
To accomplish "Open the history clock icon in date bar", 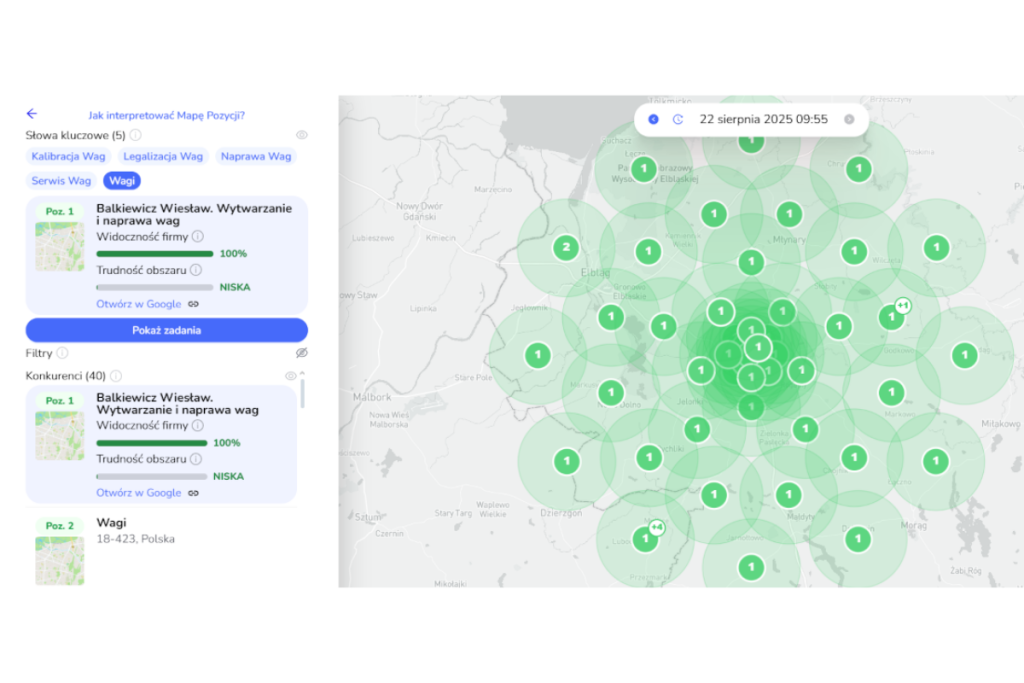I will [678, 119].
